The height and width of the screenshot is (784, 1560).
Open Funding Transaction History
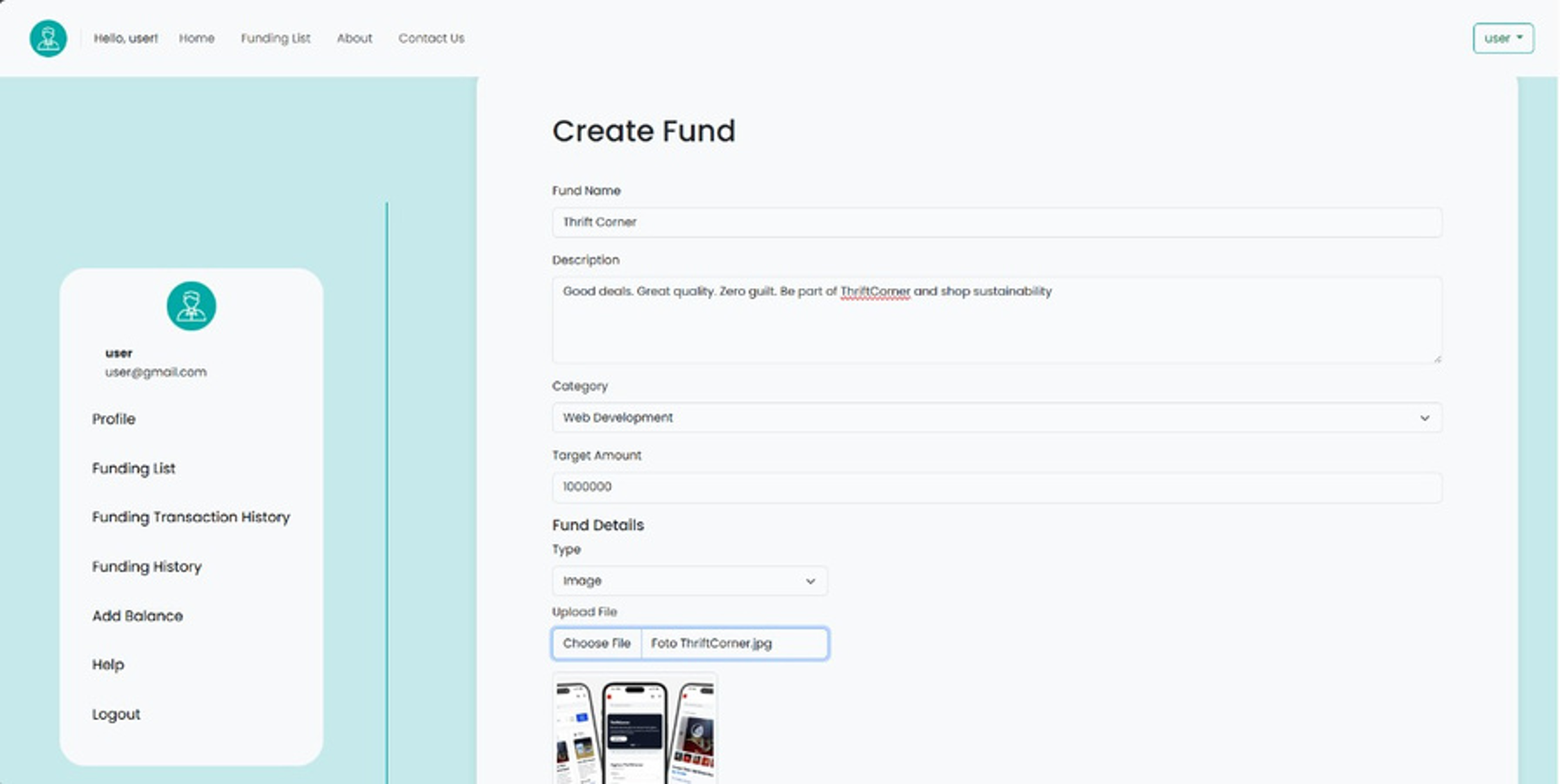click(191, 517)
